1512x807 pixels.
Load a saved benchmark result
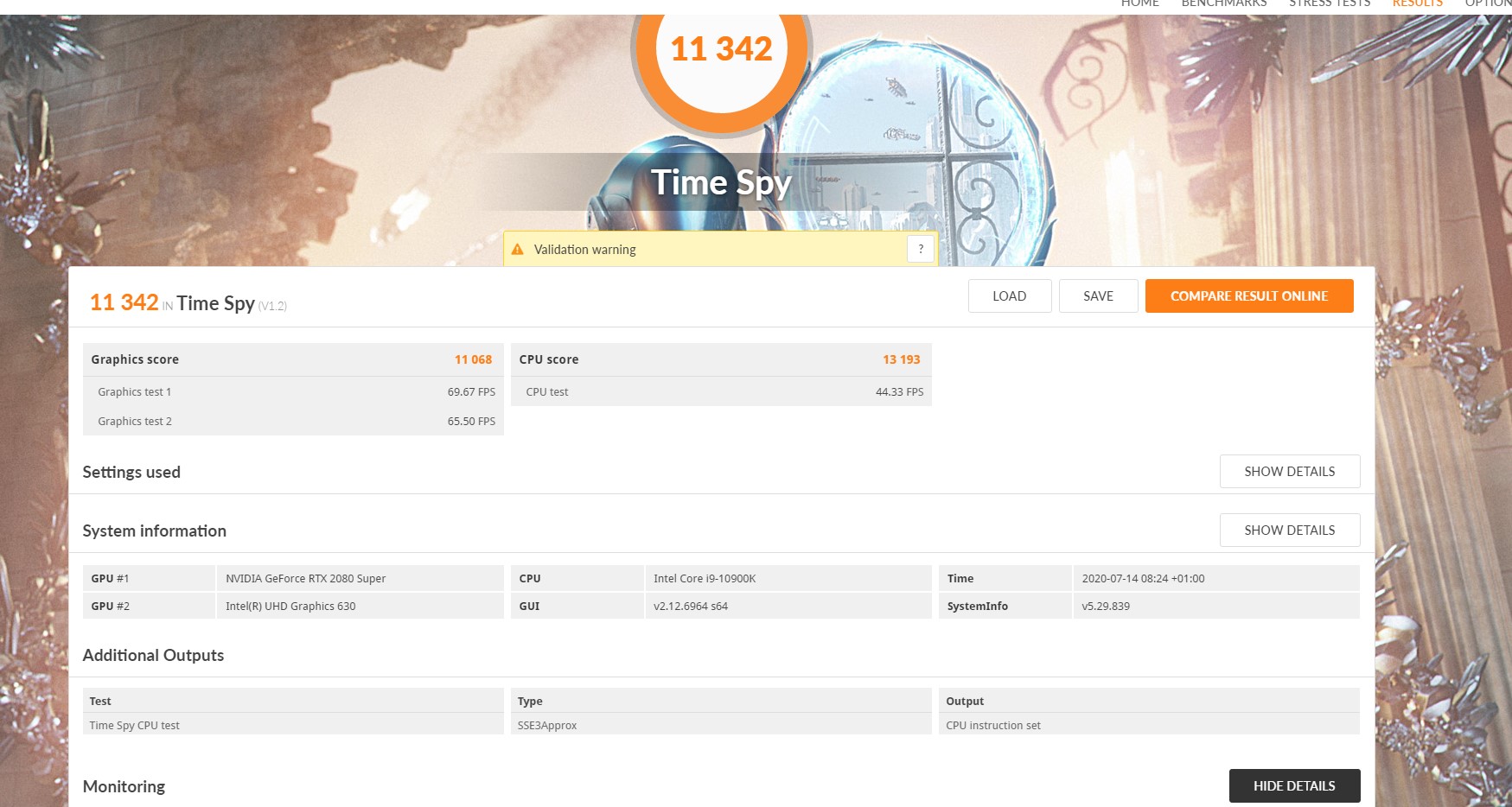point(1010,296)
